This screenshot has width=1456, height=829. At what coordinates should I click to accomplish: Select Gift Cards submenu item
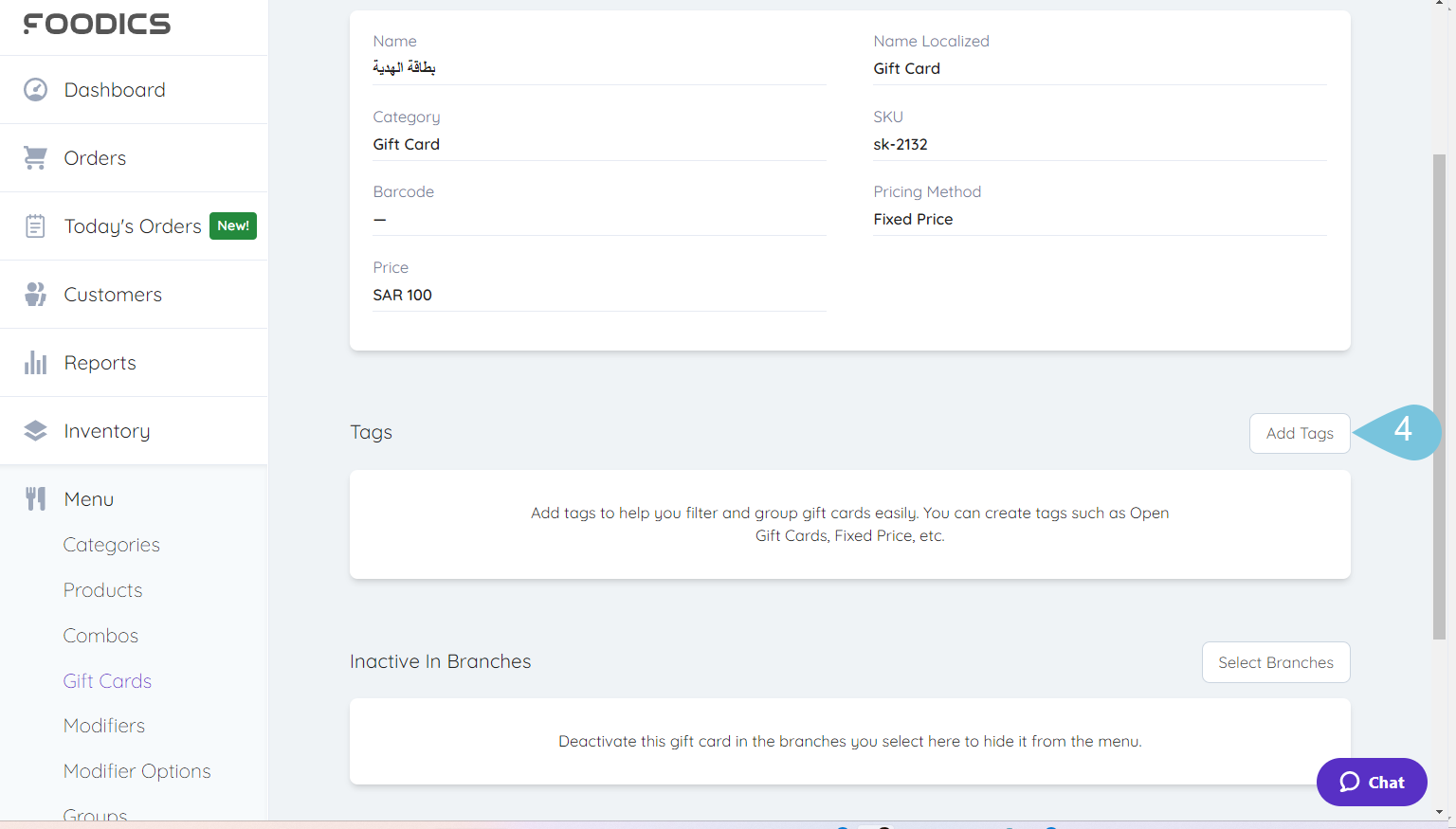pyautogui.click(x=107, y=681)
